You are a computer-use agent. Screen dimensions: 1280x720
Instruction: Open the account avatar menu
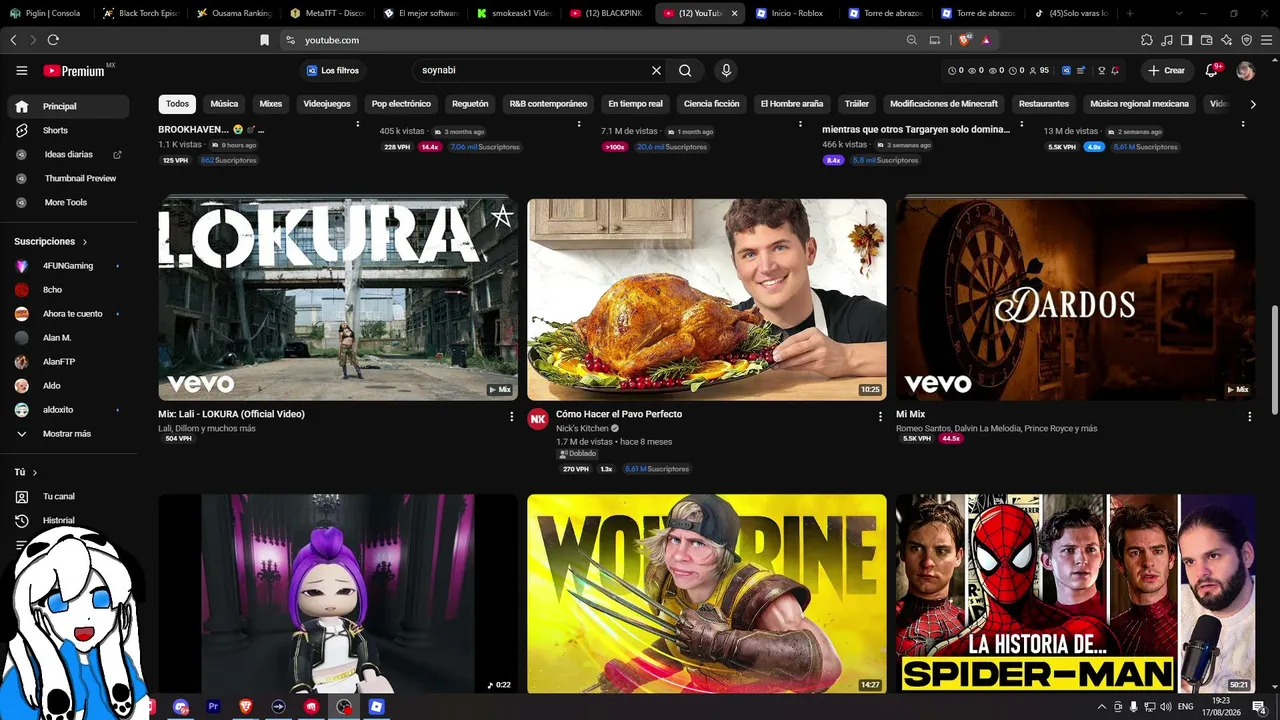pos(1245,70)
